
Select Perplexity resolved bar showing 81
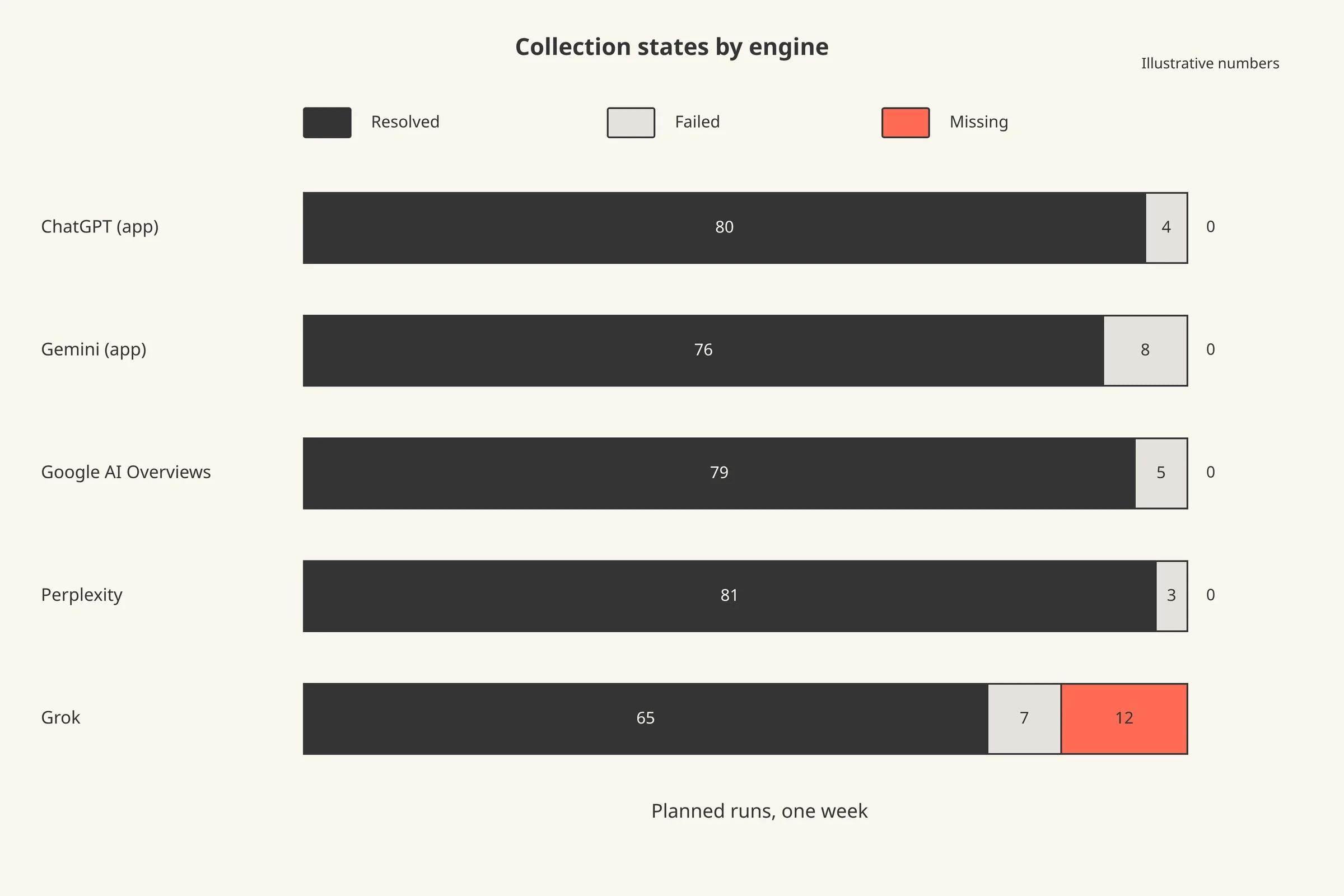729,596
